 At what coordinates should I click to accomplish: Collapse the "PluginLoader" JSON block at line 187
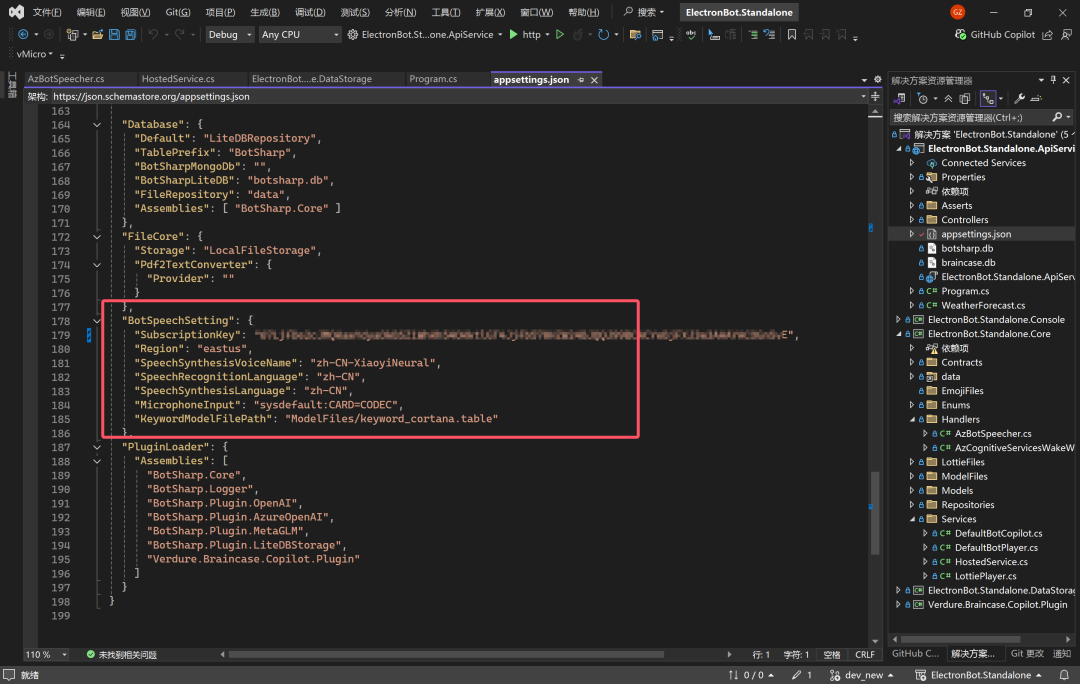[x=97, y=447]
